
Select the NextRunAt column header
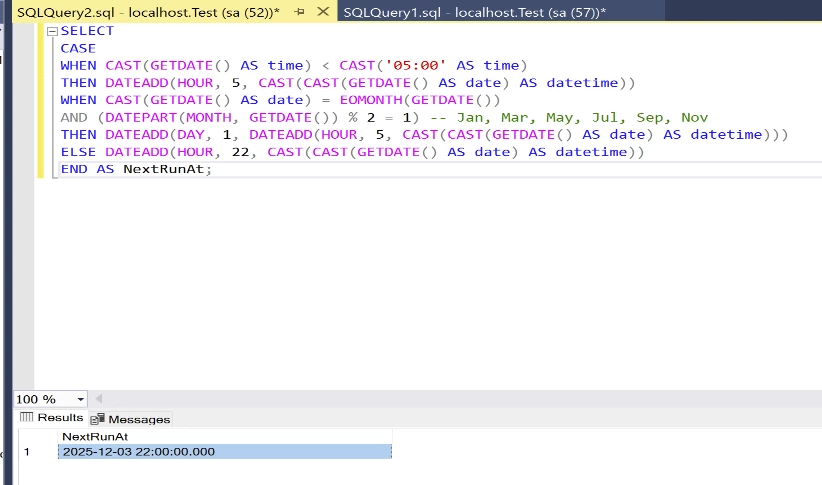224,436
